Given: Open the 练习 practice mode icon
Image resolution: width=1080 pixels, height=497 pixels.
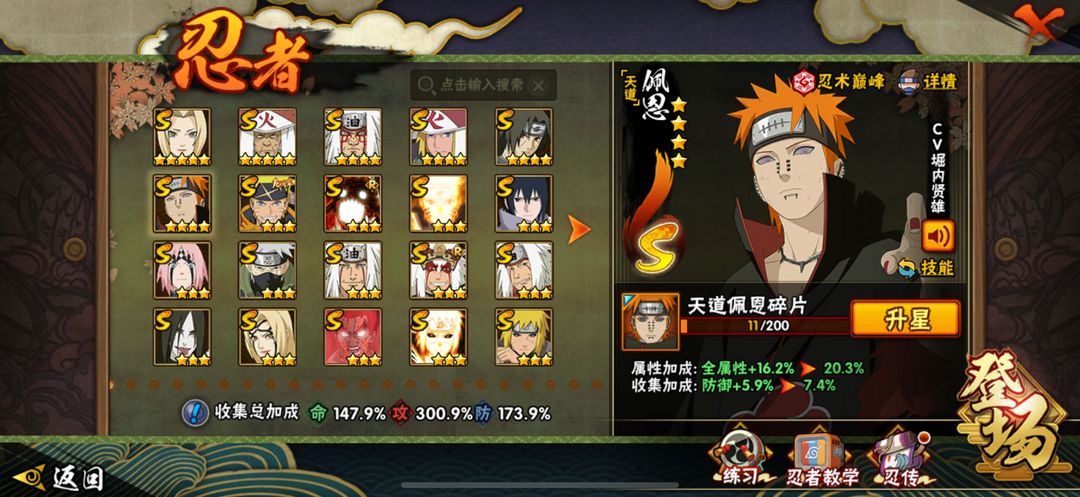Looking at the screenshot, I should point(740,458).
